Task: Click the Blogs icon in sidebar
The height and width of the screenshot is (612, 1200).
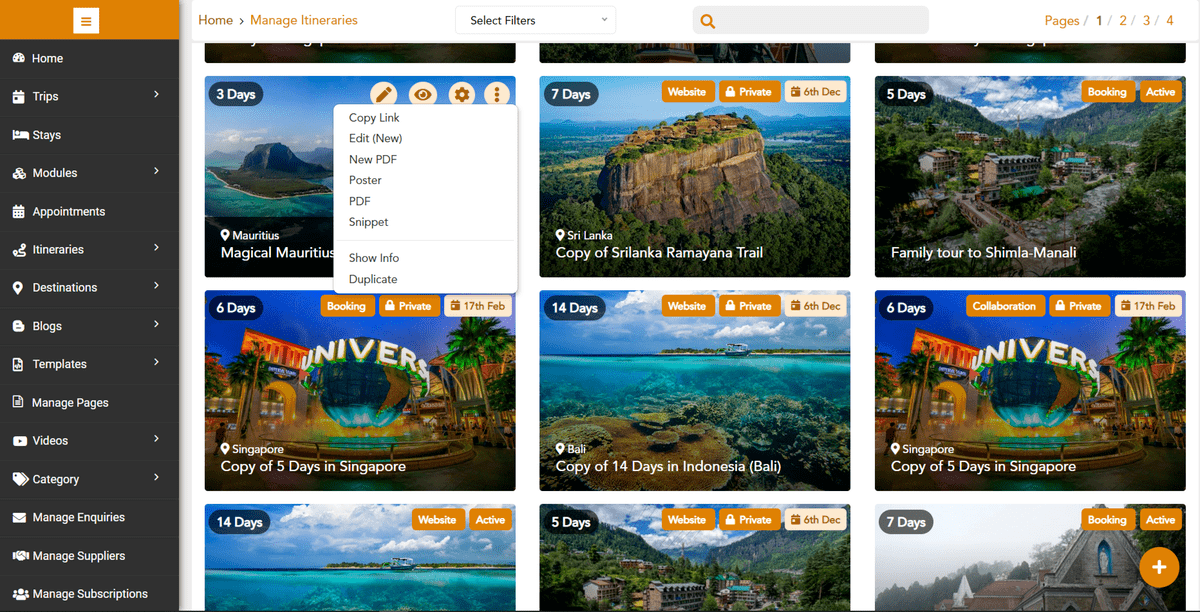Action: click(19, 326)
